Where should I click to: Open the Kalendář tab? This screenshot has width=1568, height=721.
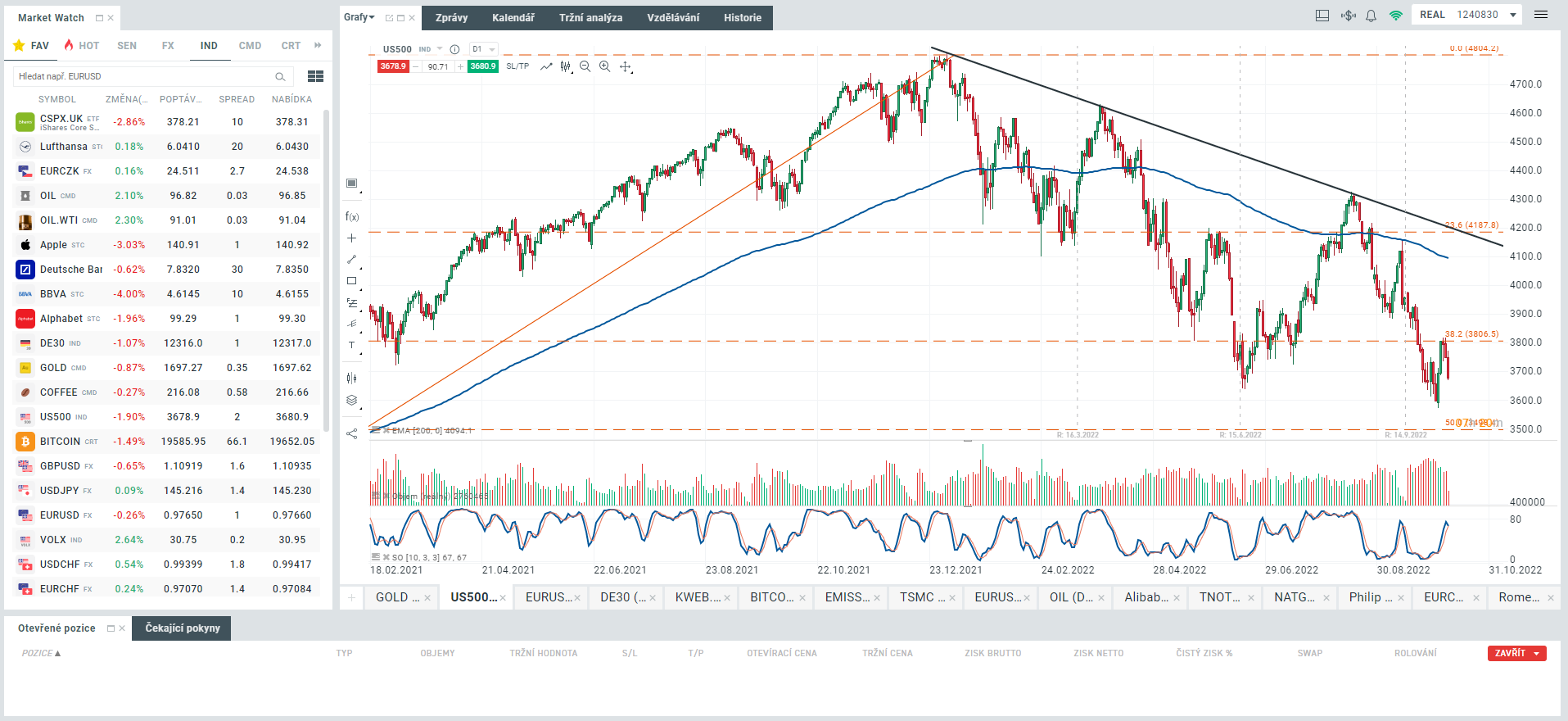click(x=513, y=18)
